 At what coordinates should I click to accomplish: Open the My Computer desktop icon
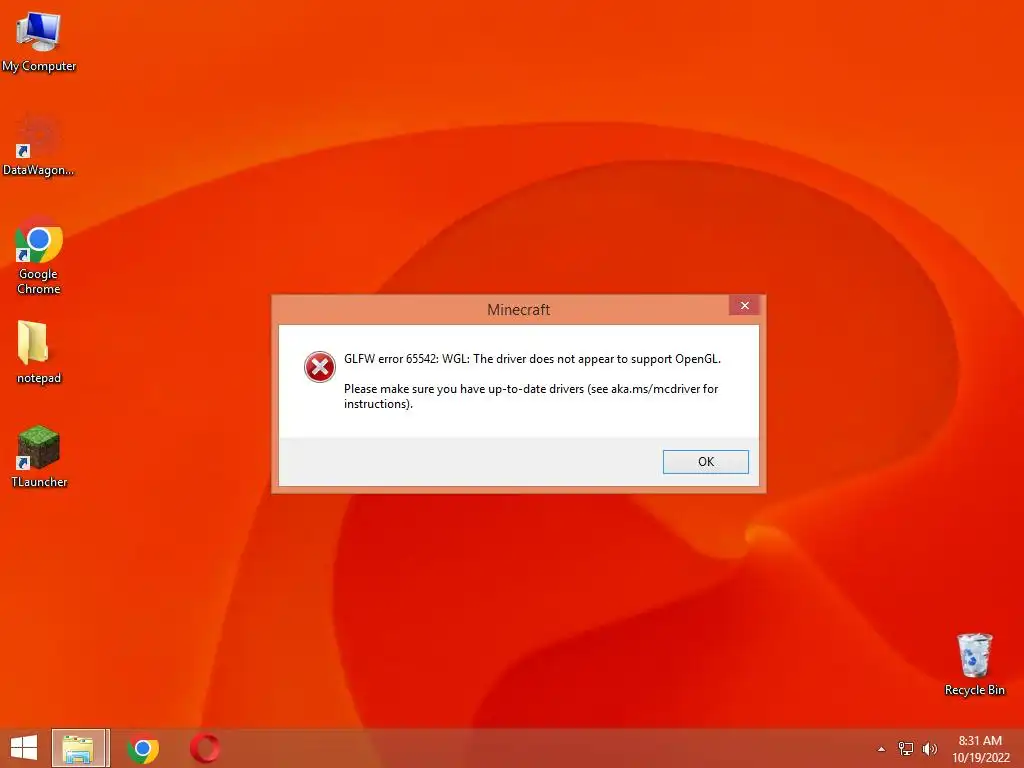pos(39,42)
